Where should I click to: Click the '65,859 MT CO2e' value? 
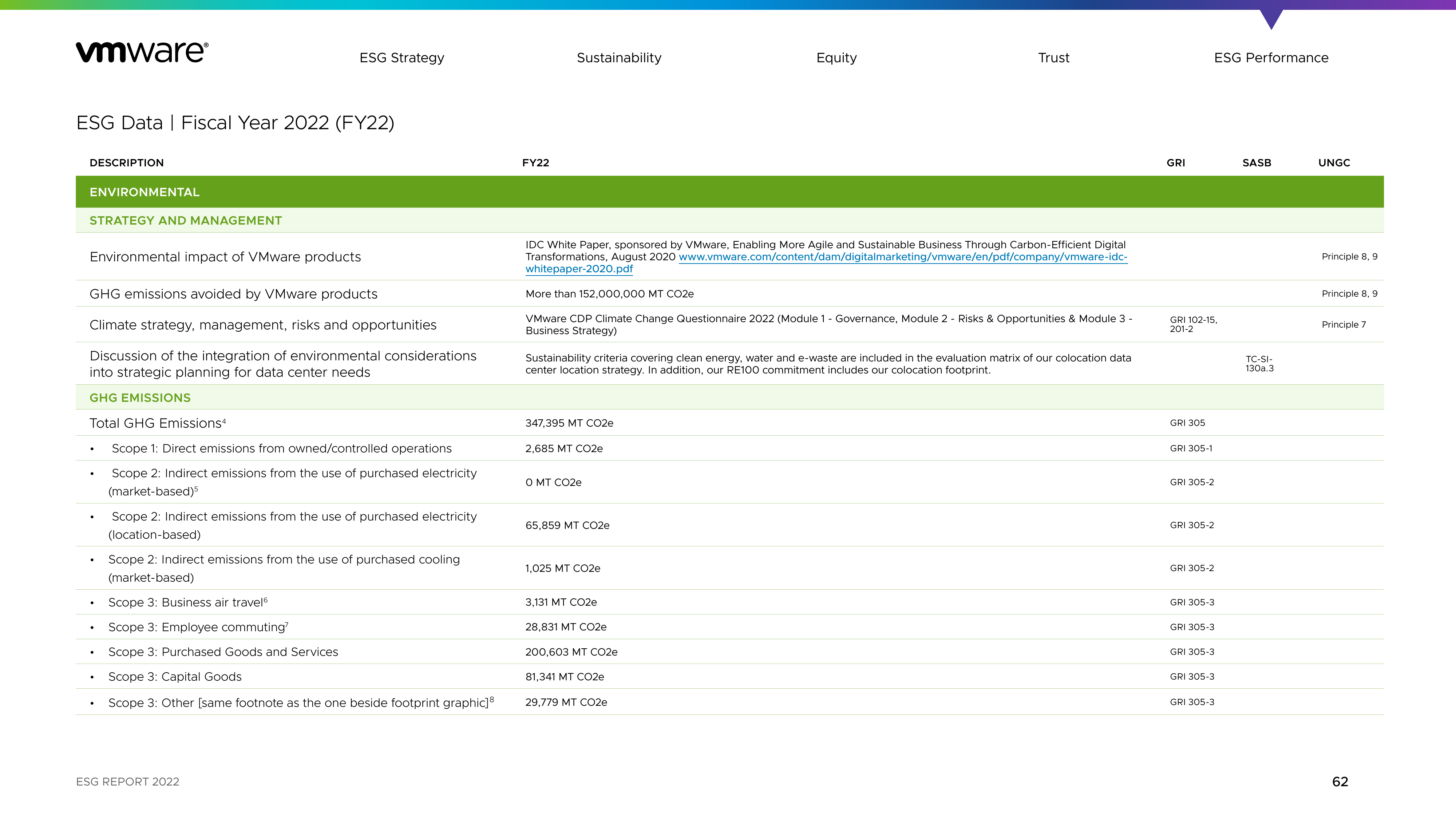(x=567, y=526)
